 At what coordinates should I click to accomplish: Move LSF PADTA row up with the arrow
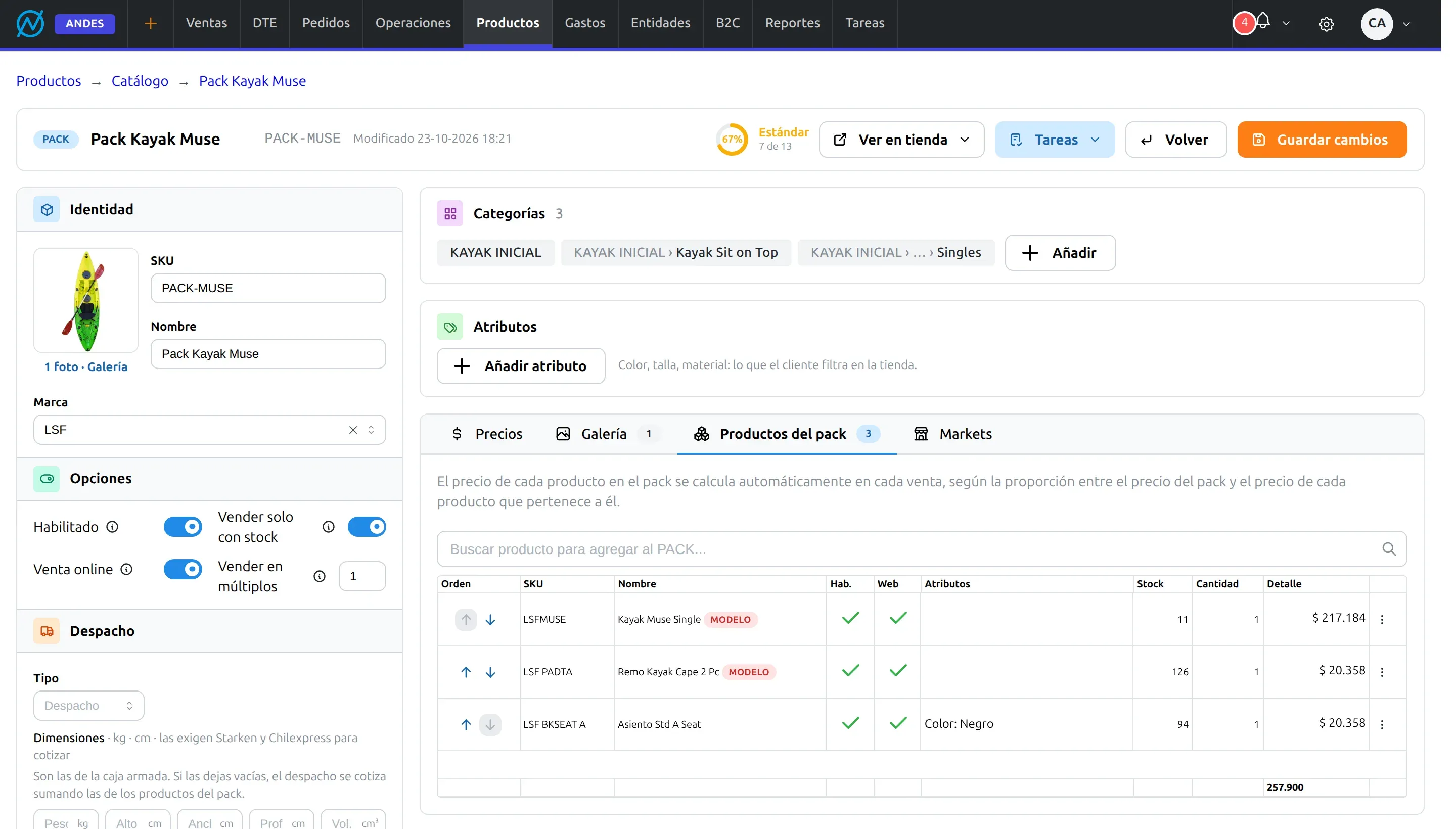466,672
